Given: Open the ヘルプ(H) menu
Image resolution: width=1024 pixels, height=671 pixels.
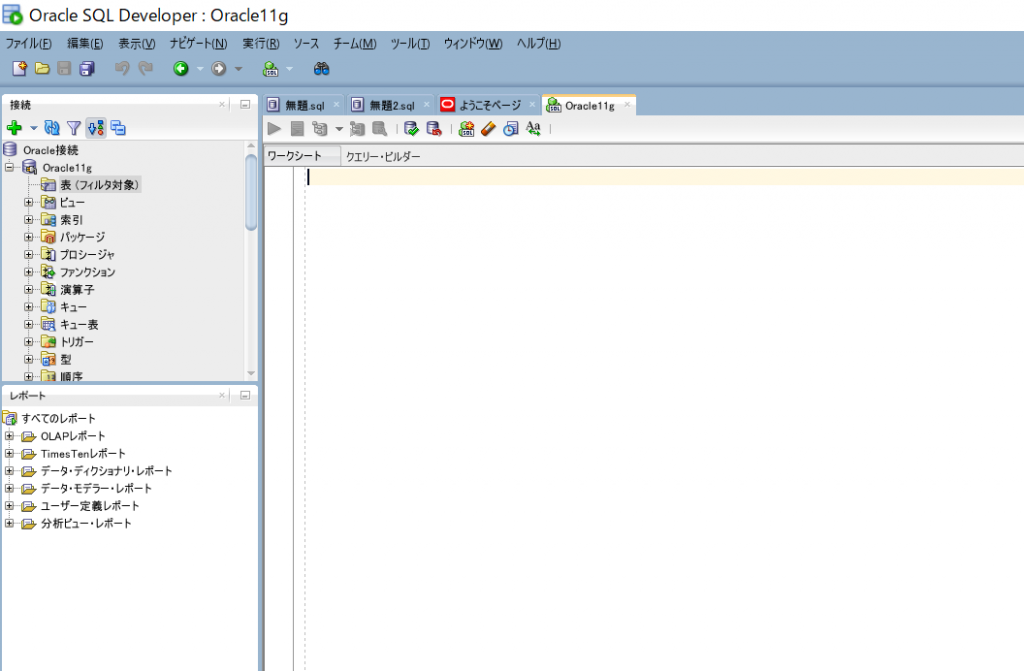Looking at the screenshot, I should tap(539, 44).
